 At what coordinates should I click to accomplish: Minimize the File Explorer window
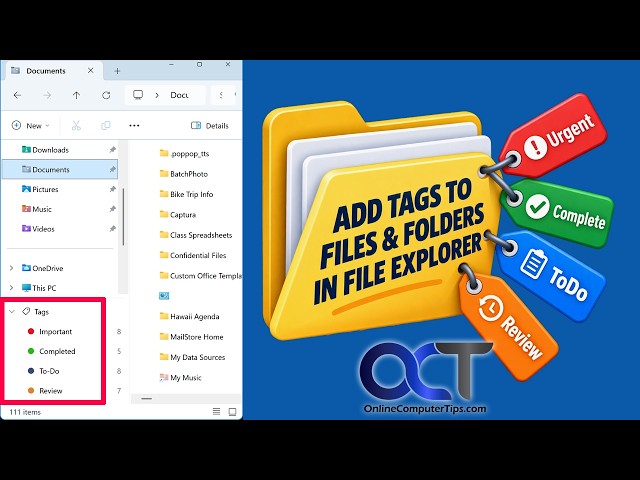[x=171, y=64]
